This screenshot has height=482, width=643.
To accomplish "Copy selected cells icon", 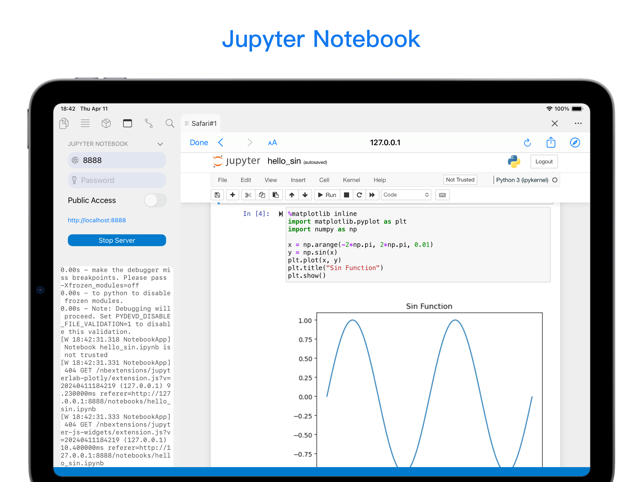I will (x=262, y=195).
